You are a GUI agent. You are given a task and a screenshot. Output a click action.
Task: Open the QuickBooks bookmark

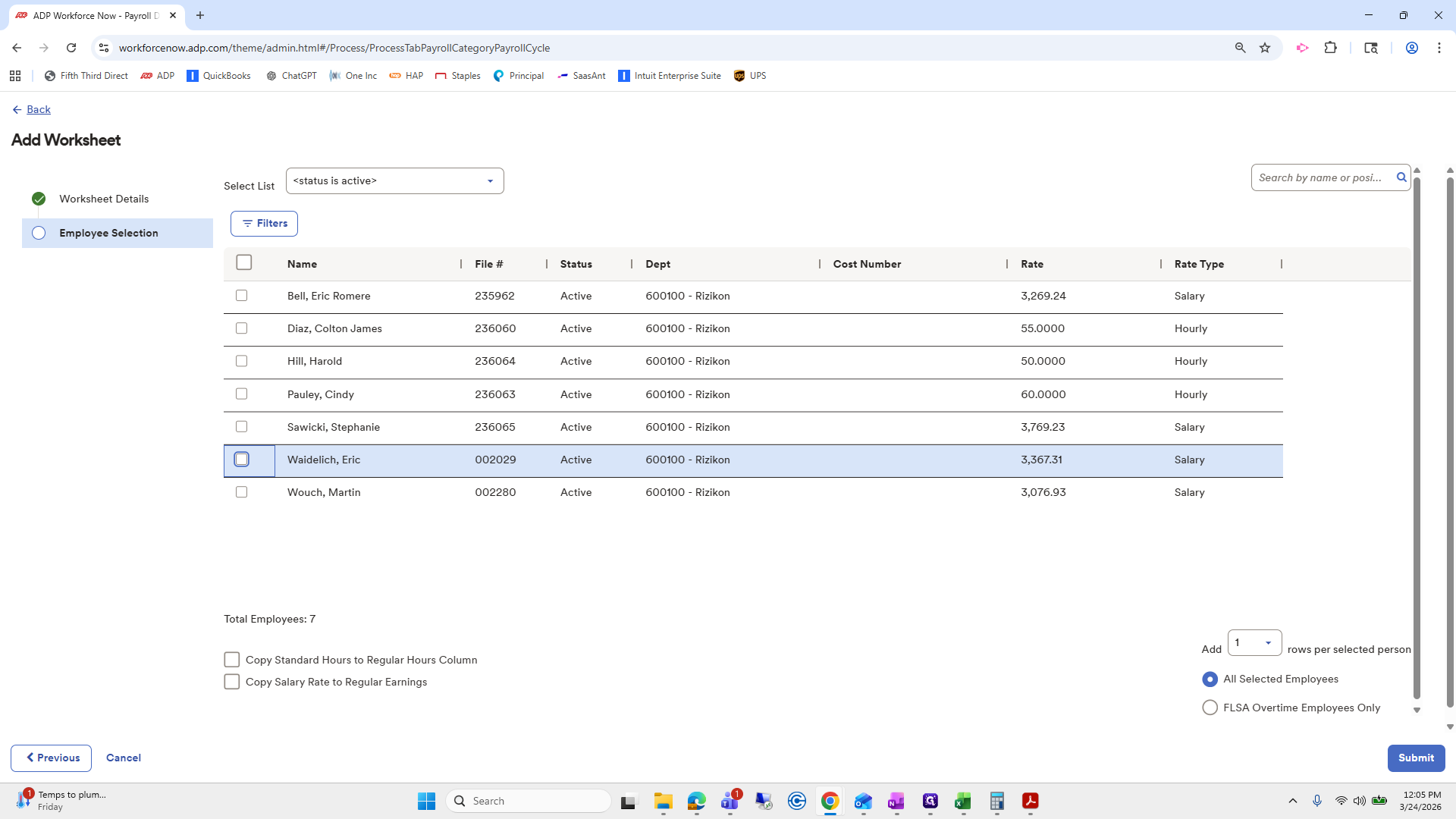pyautogui.click(x=218, y=76)
